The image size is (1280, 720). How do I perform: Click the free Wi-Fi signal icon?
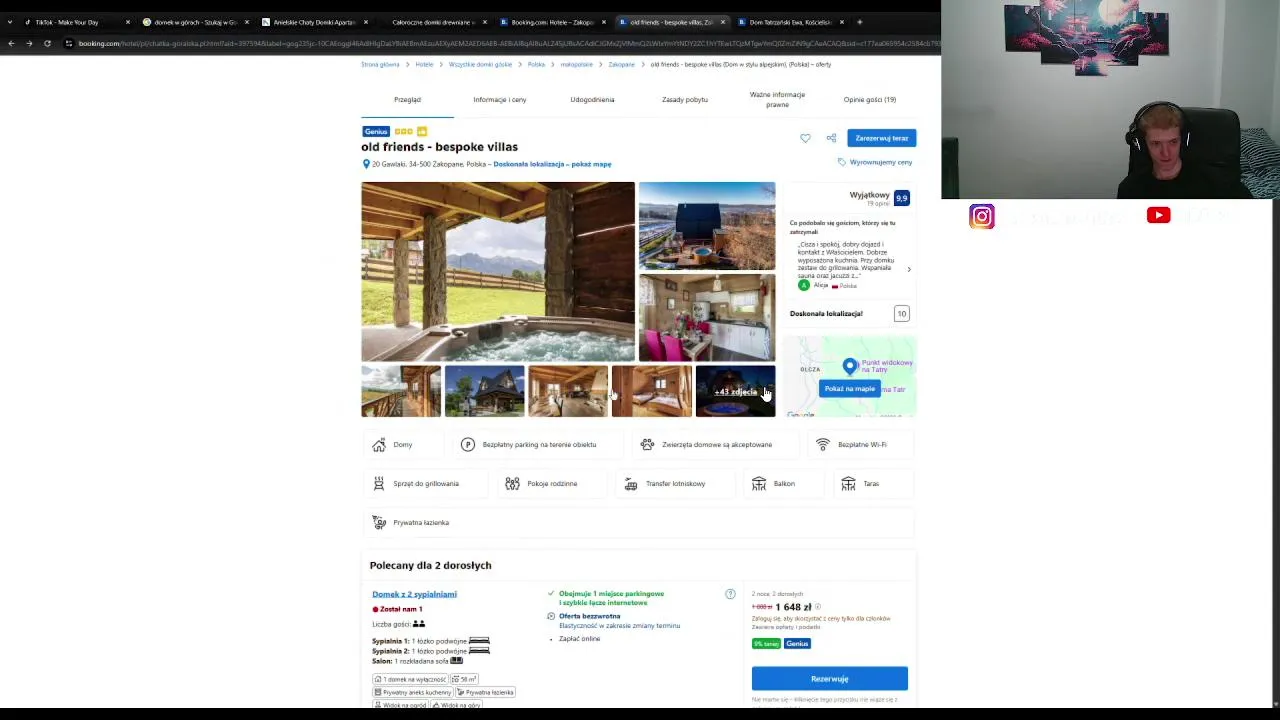pos(823,445)
